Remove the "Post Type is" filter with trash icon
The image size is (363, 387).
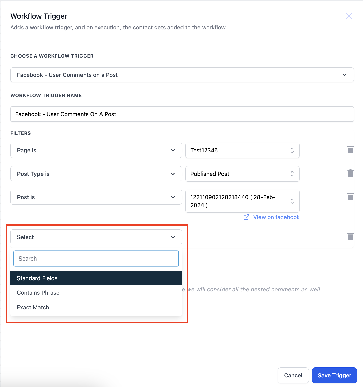(350, 173)
